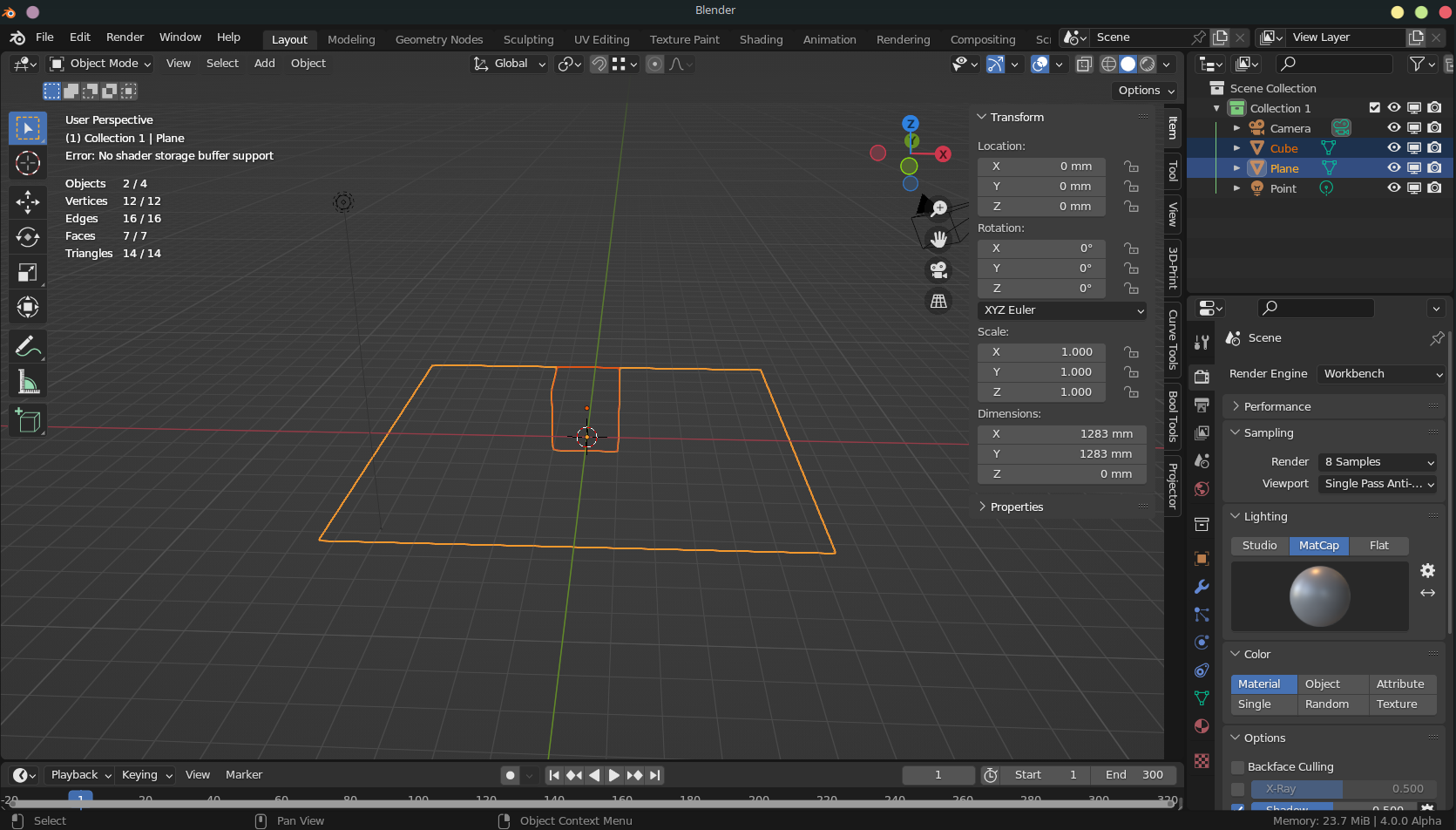Click the camera view icon in viewport
The image size is (1456, 830).
click(938, 270)
